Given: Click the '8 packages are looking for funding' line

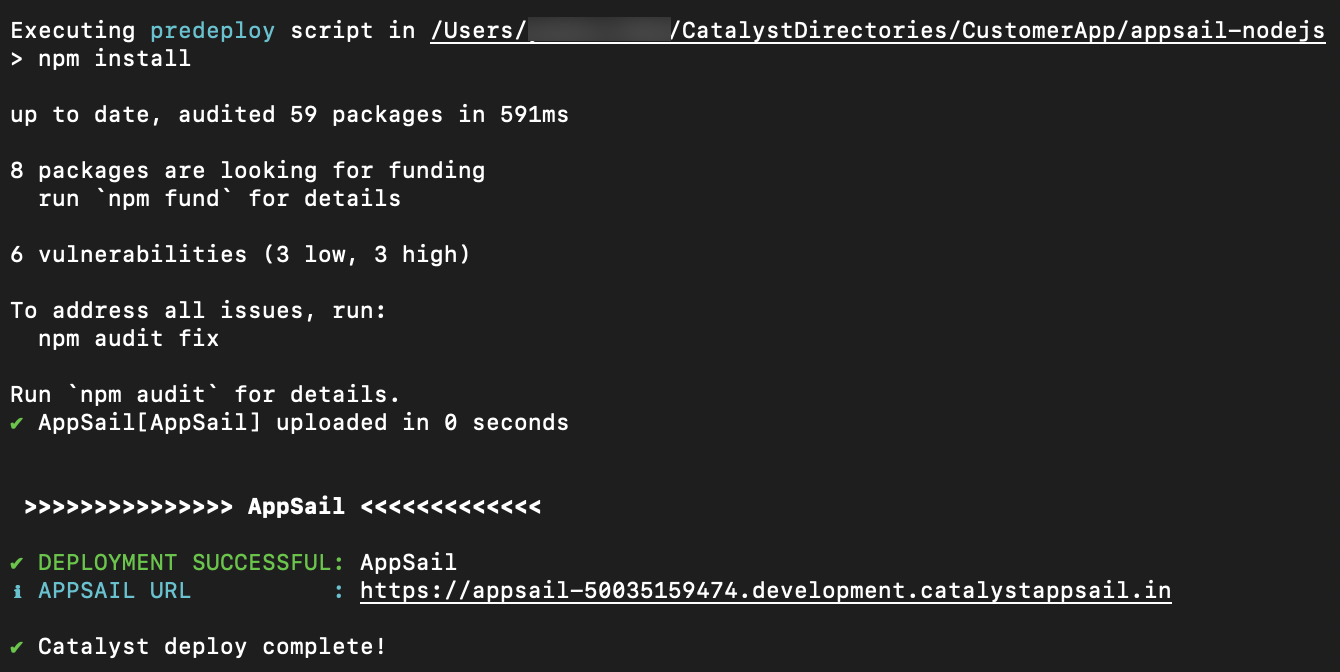Looking at the screenshot, I should [x=247, y=171].
